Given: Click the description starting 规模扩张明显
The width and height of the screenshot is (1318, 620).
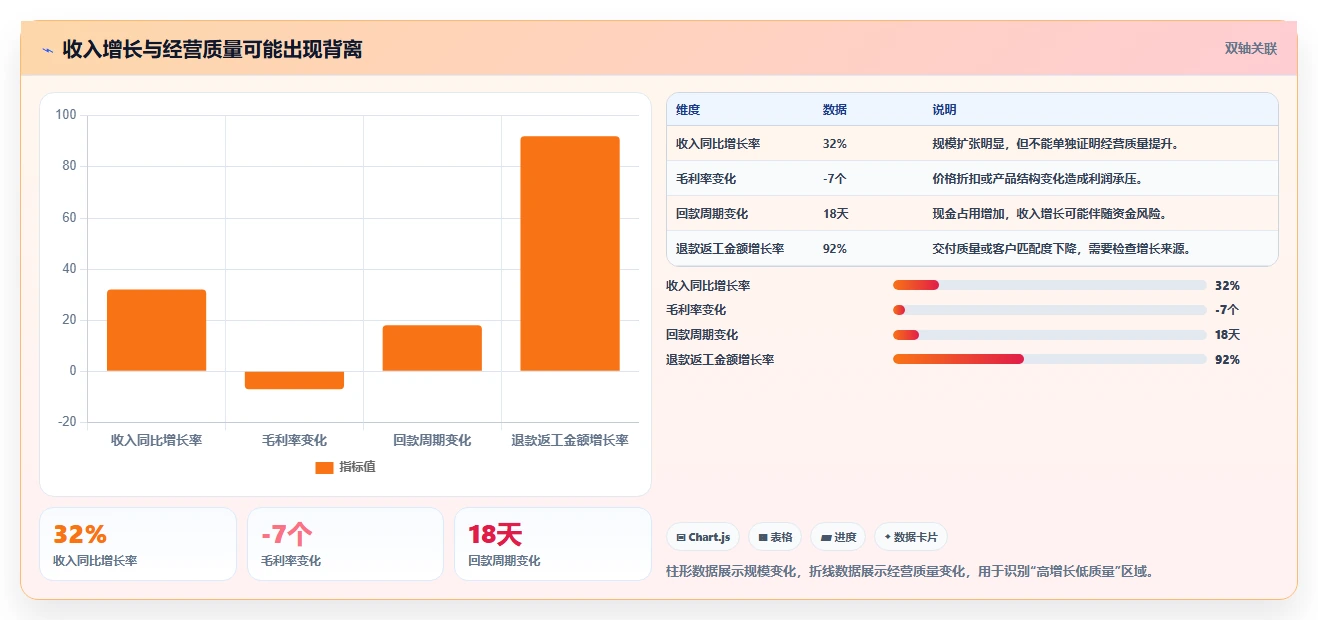Looking at the screenshot, I should click(x=1057, y=144).
